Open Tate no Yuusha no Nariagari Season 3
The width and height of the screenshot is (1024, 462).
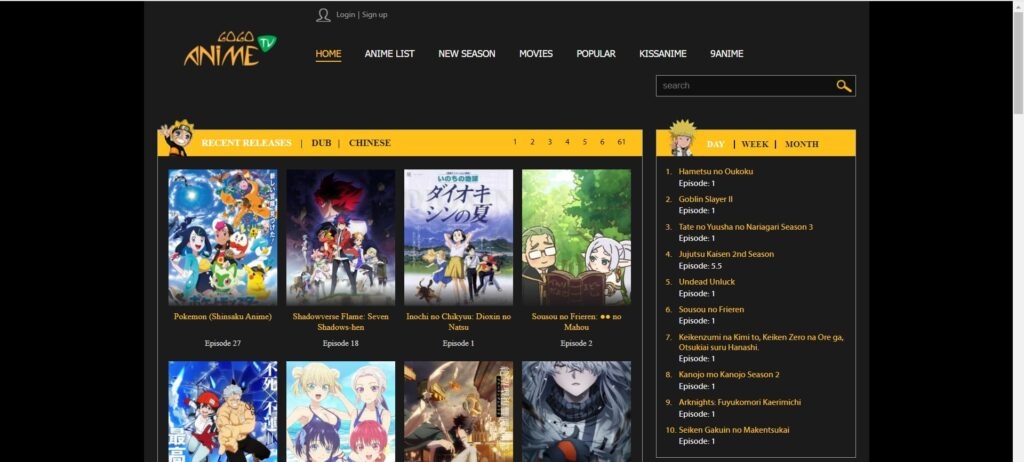tap(746, 227)
